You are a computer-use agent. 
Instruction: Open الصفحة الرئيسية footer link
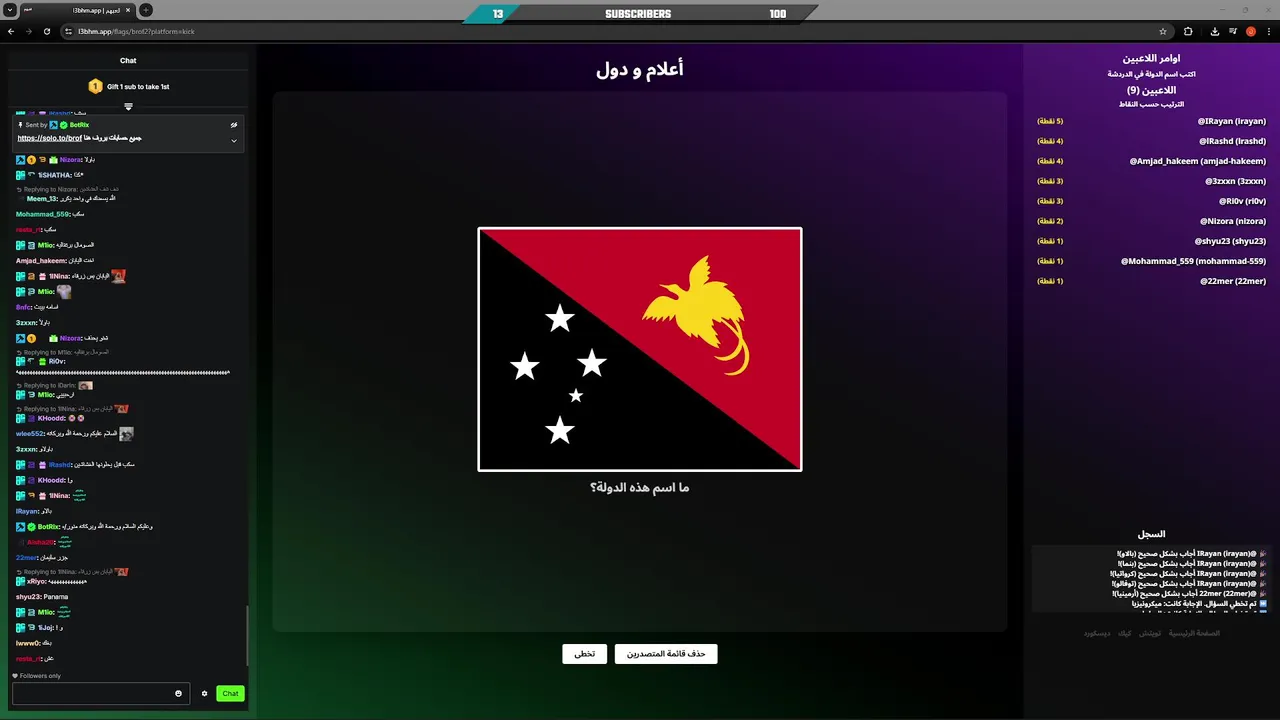click(1195, 633)
